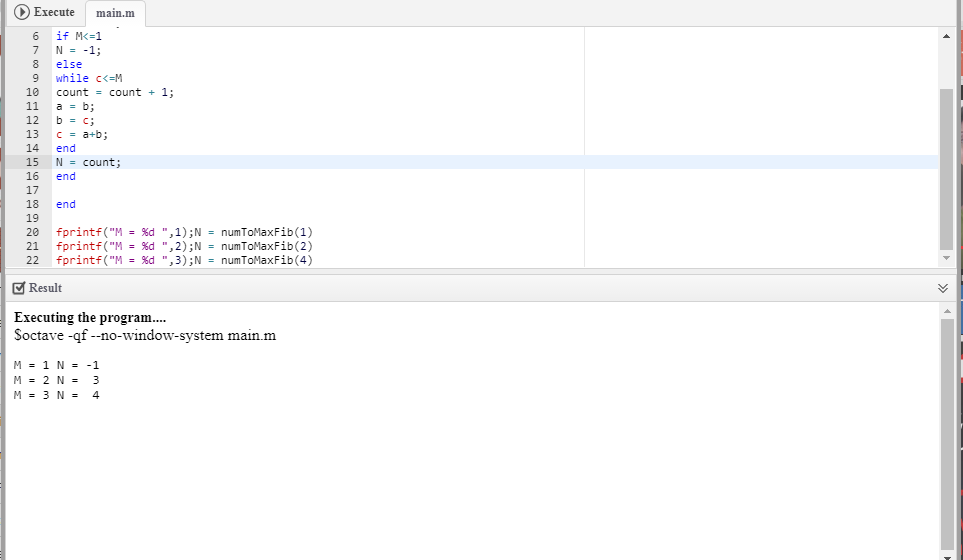Click the 'else' keyword on line 8

[x=69, y=64]
